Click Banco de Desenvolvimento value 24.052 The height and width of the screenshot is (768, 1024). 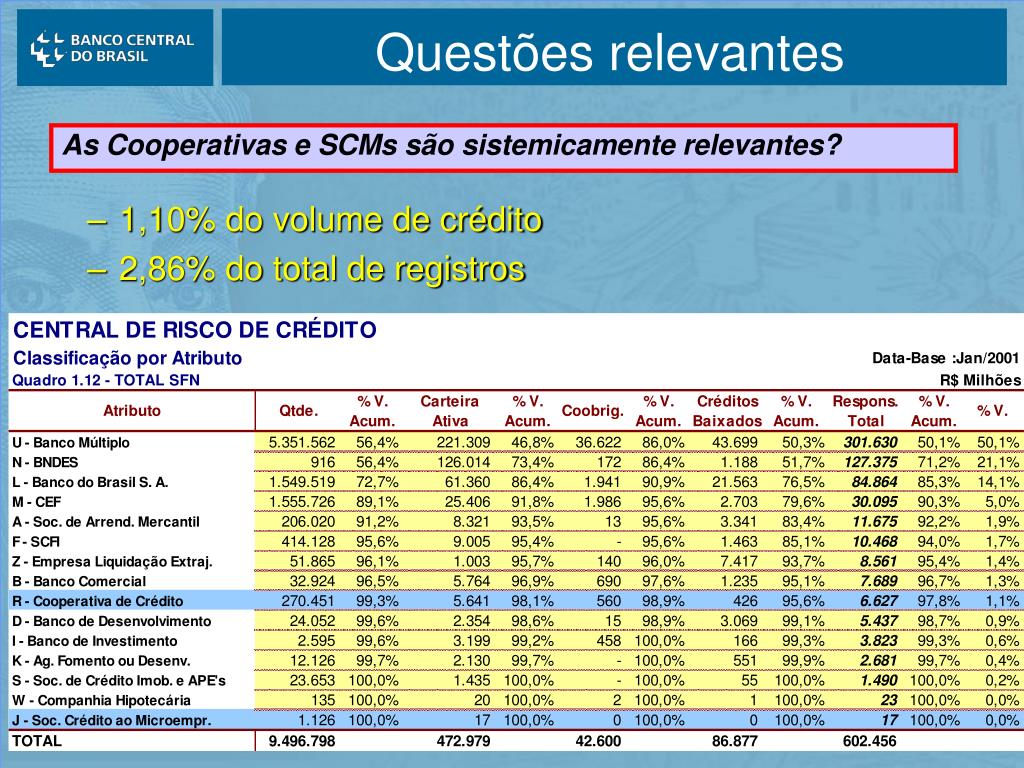pyautogui.click(x=312, y=621)
